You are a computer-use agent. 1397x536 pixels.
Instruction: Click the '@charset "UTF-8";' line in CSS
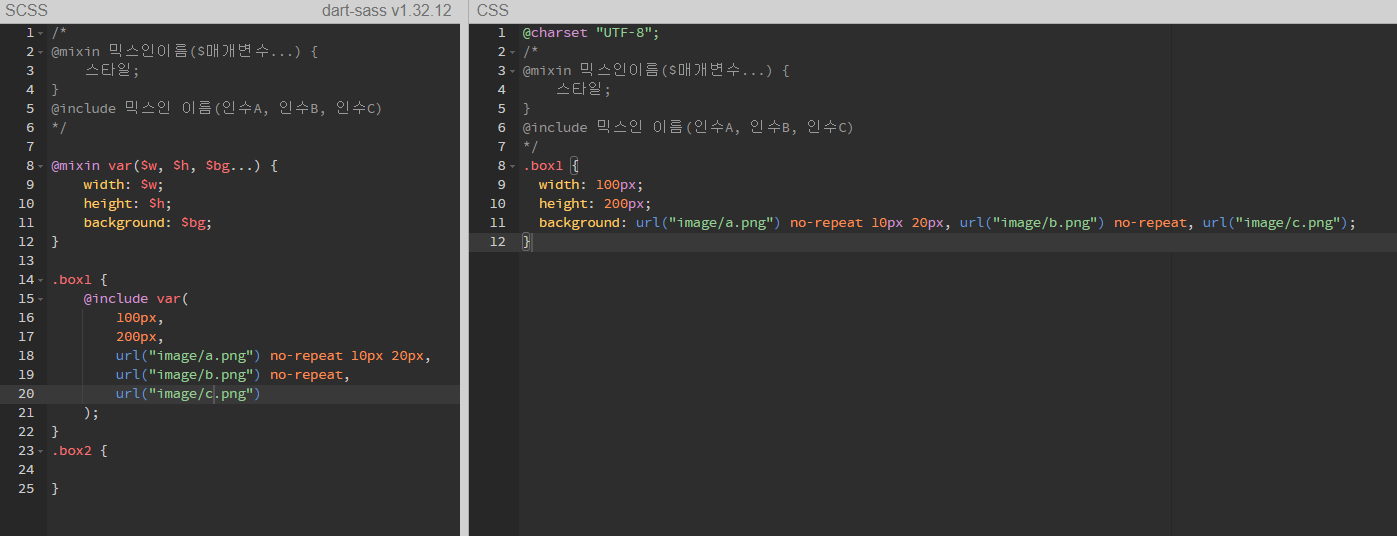pyautogui.click(x=591, y=33)
